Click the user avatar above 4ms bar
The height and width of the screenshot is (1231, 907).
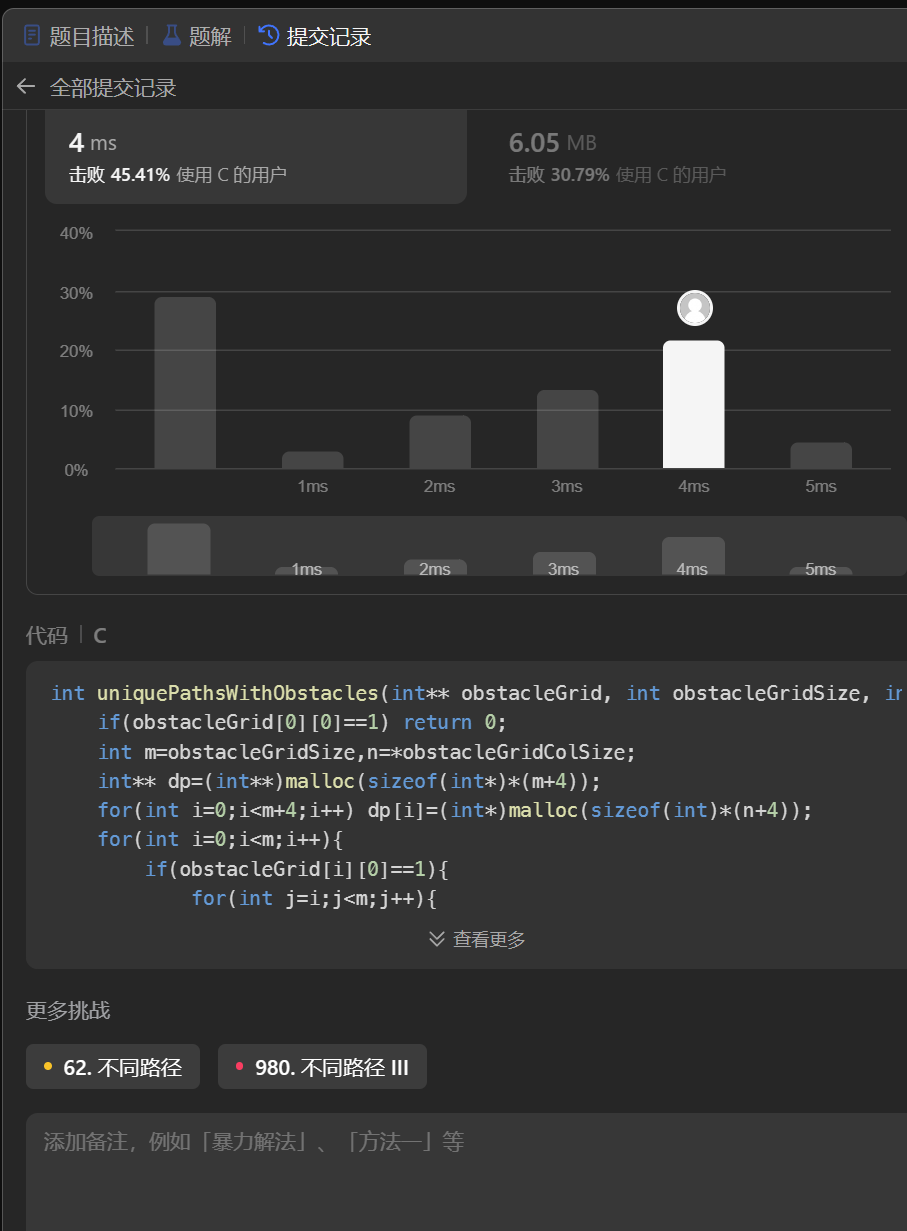click(695, 308)
